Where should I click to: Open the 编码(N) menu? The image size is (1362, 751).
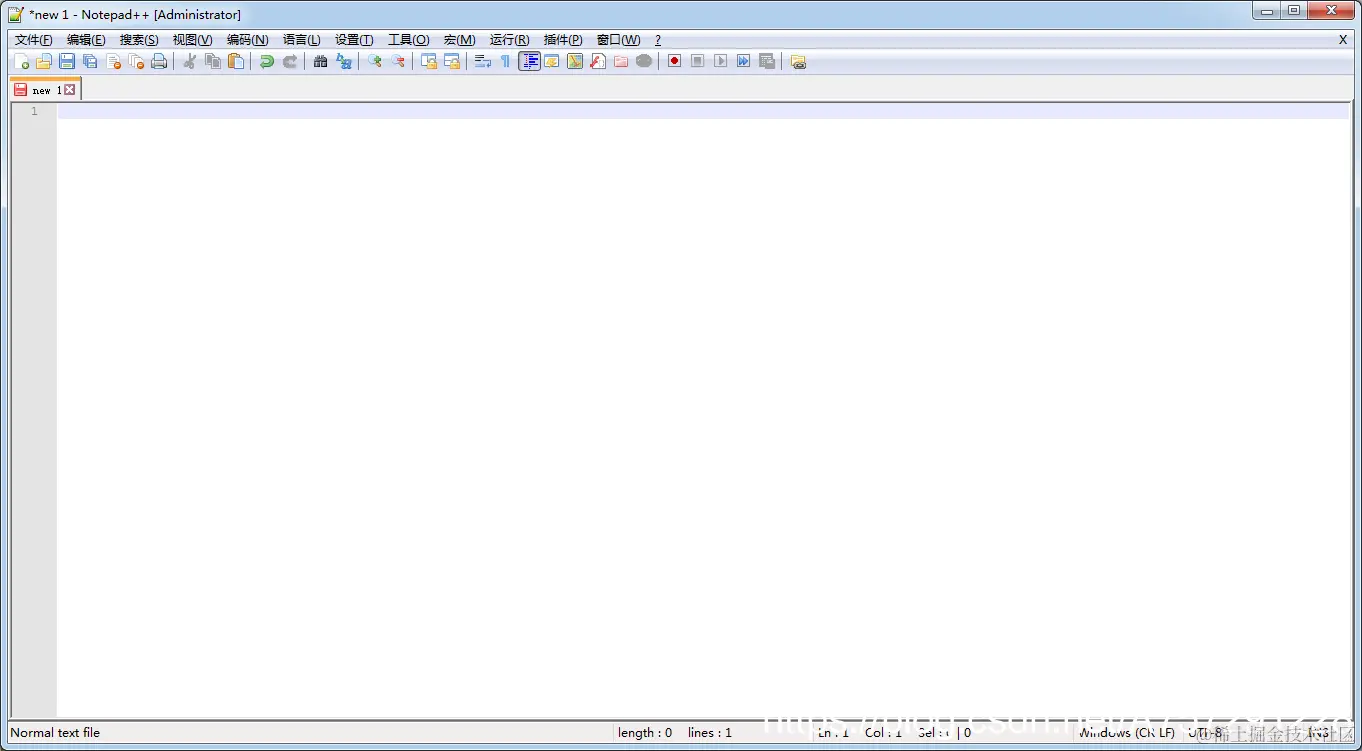tap(247, 40)
